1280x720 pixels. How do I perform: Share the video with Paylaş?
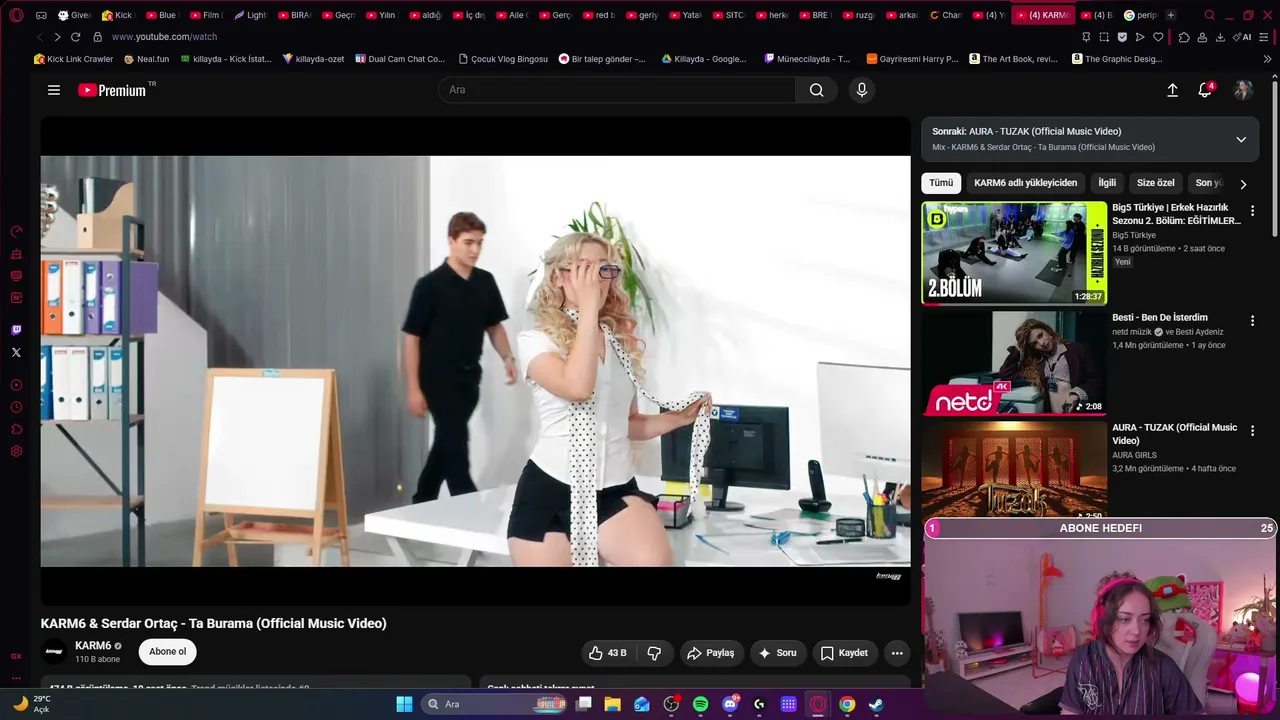point(711,653)
